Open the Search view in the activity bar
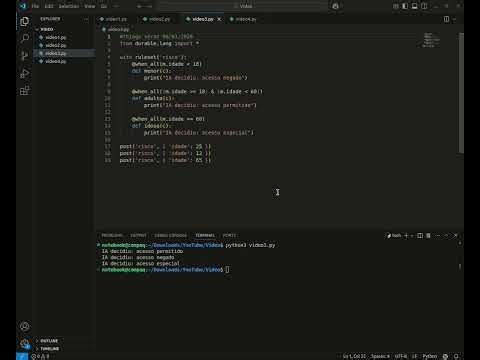Viewport: 480px width, 360px height. 24,39
